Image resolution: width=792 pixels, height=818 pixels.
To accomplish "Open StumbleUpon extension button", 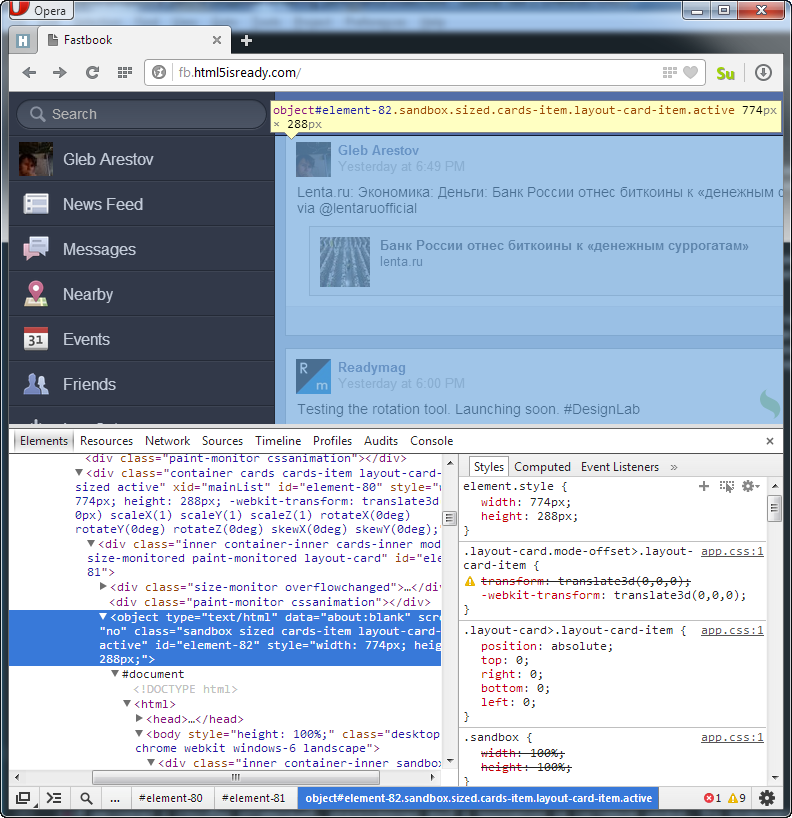I will click(725, 73).
